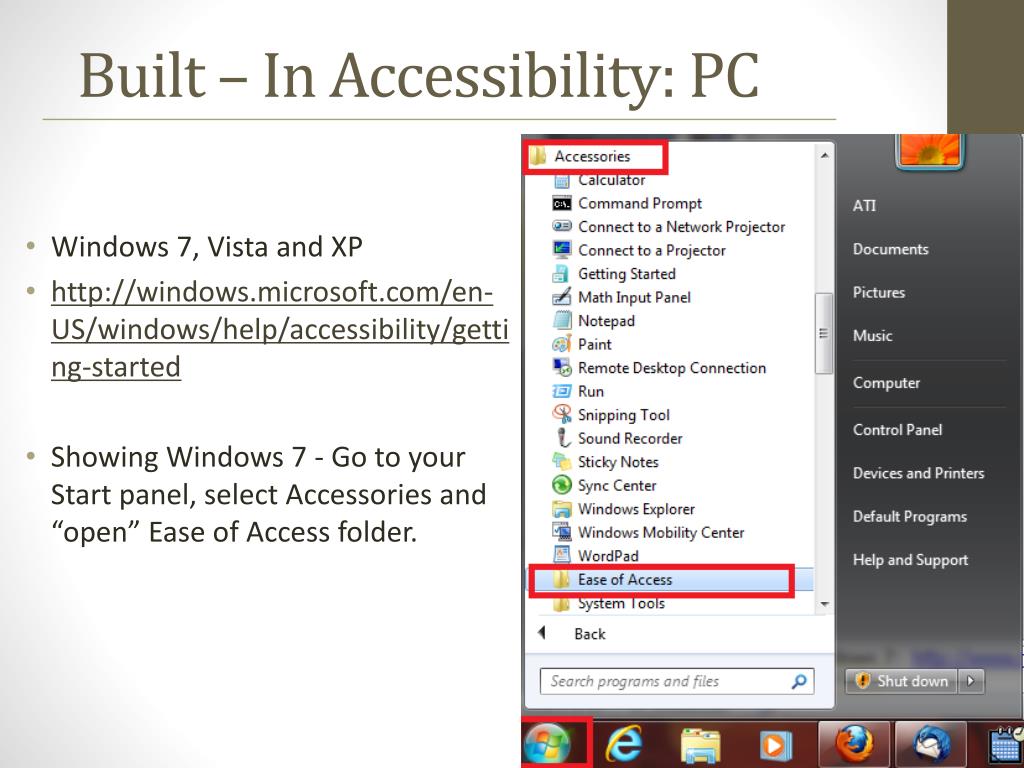The width and height of the screenshot is (1024, 768).
Task: Open Control Panel from the Start menu
Action: click(x=897, y=430)
